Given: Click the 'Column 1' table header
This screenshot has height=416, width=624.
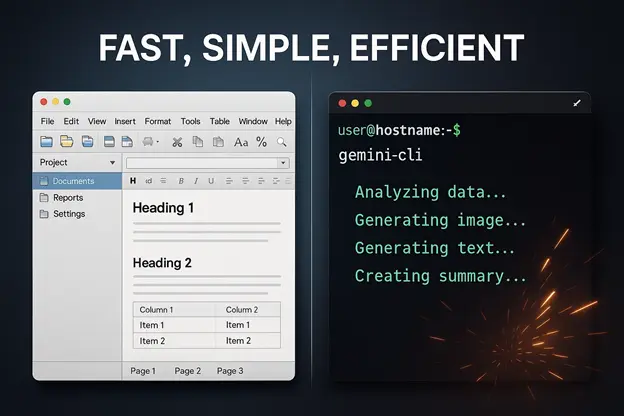Looking at the screenshot, I should click(x=156, y=309).
